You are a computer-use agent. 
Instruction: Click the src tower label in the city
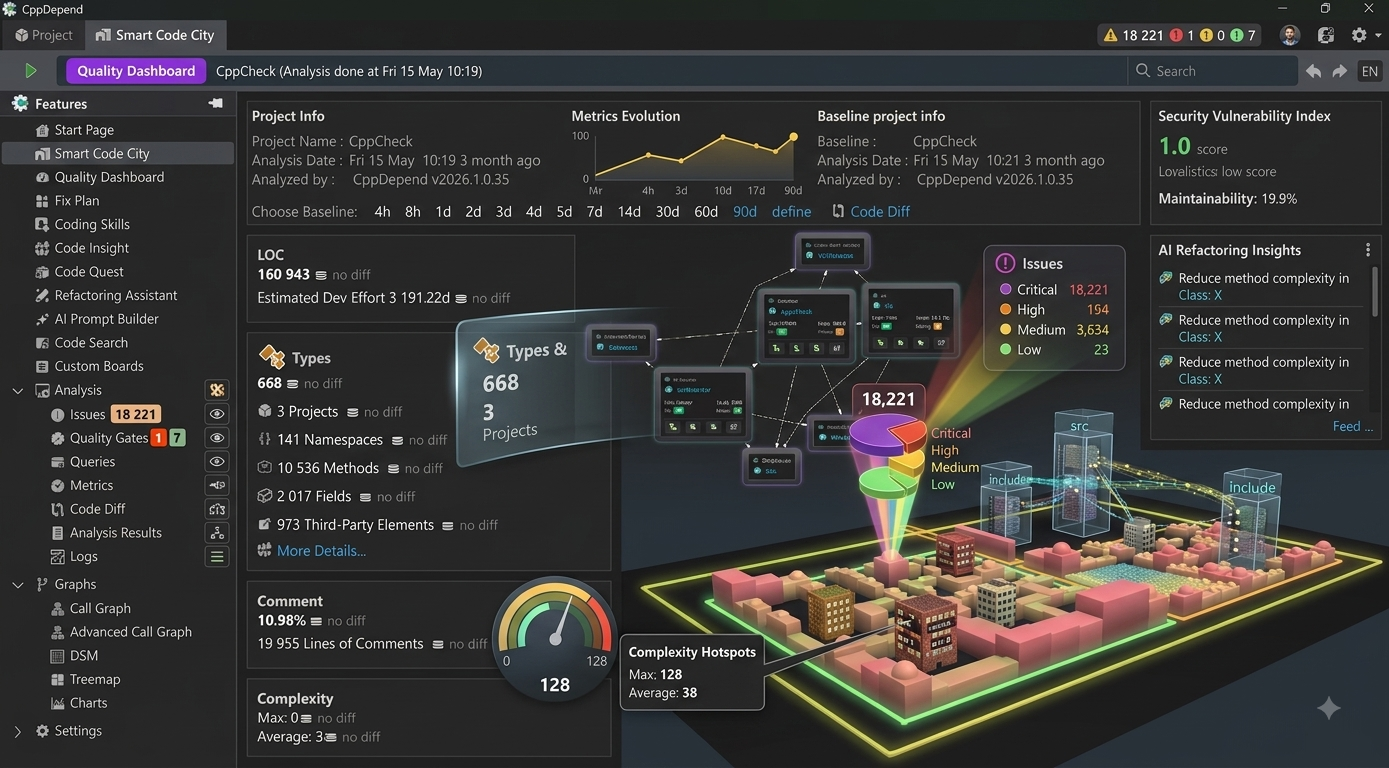[x=1079, y=426]
